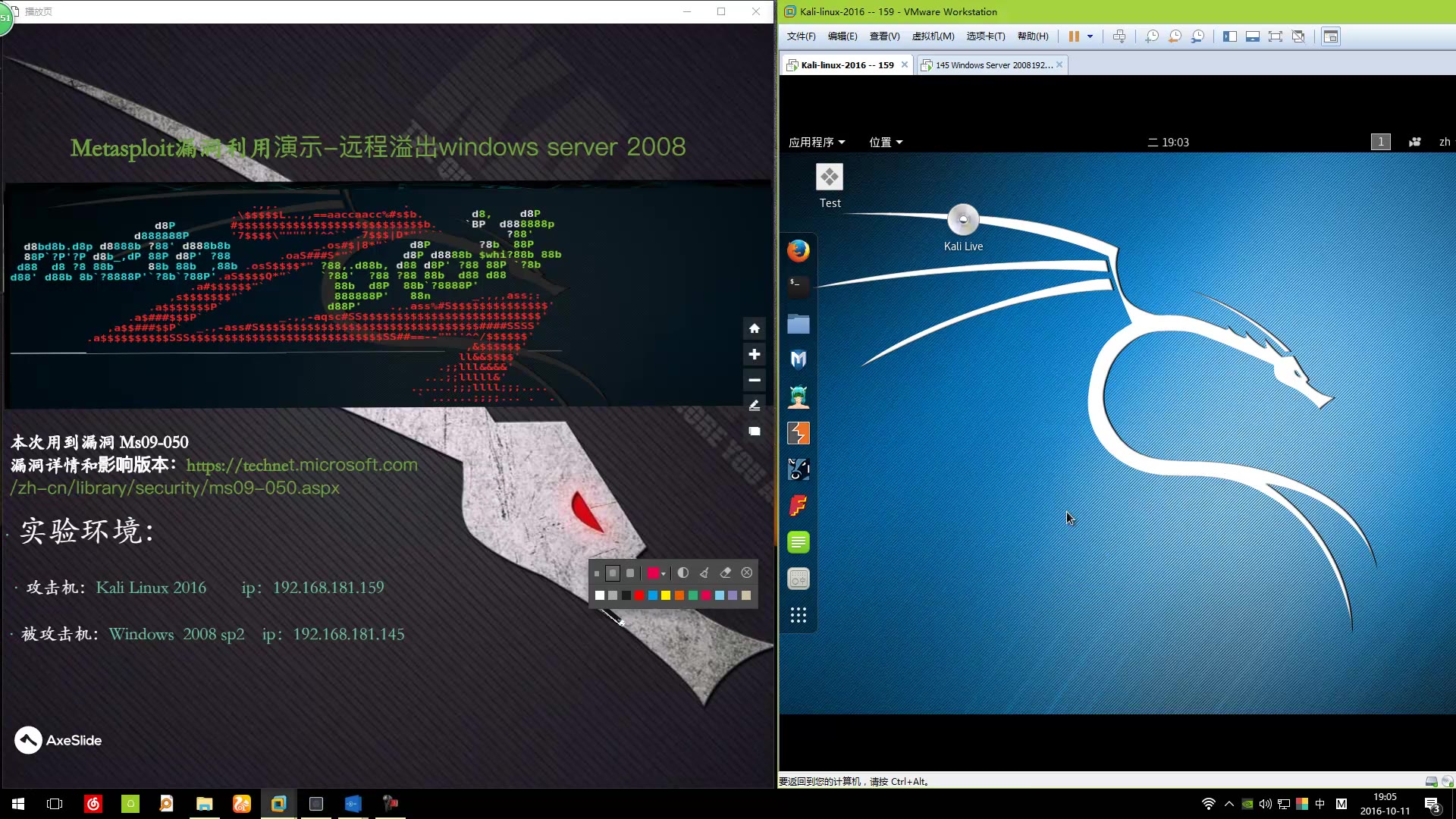
Task: Pause the virtual machine with the orange pause button
Action: [1074, 36]
